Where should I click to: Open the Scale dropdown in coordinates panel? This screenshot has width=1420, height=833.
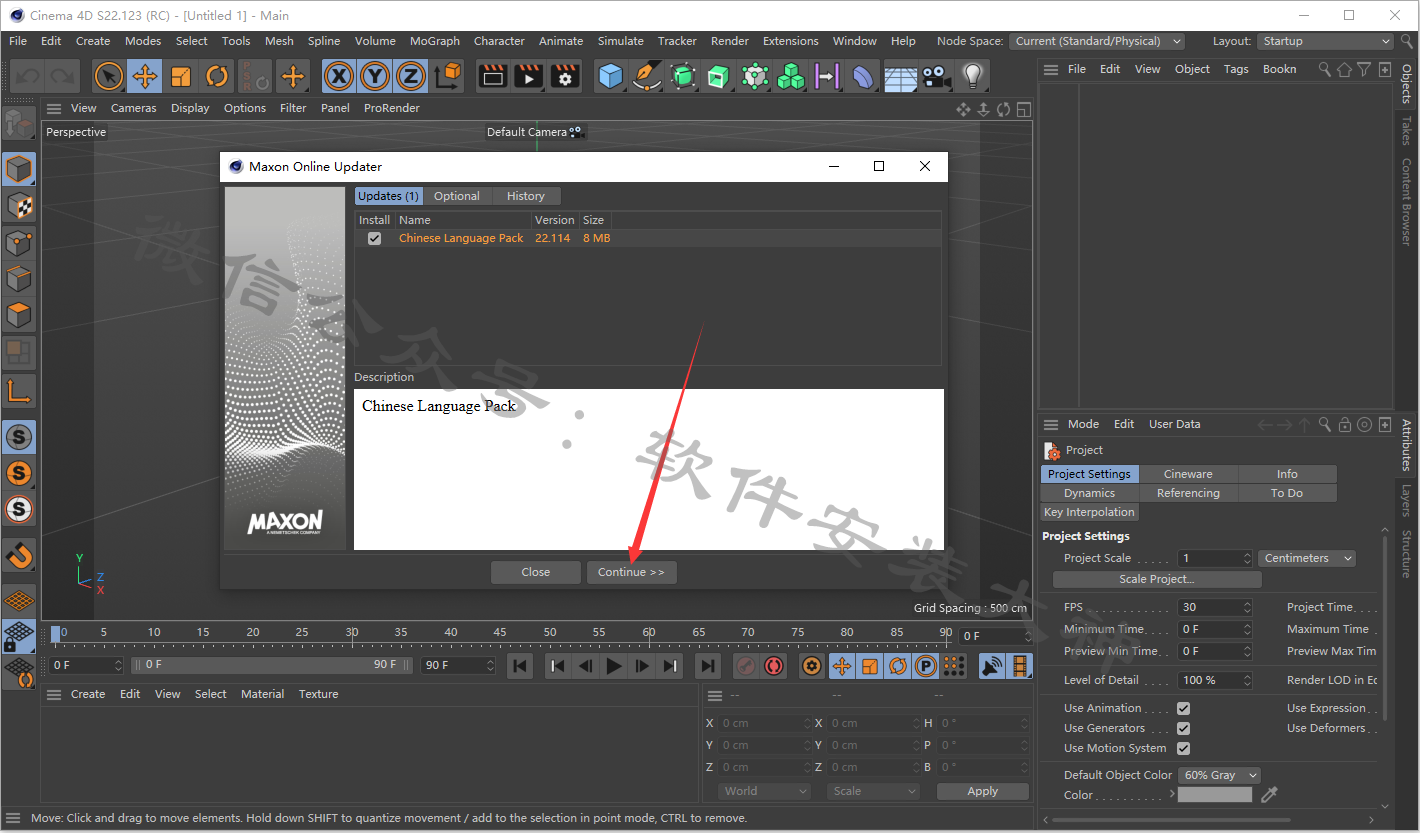873,791
